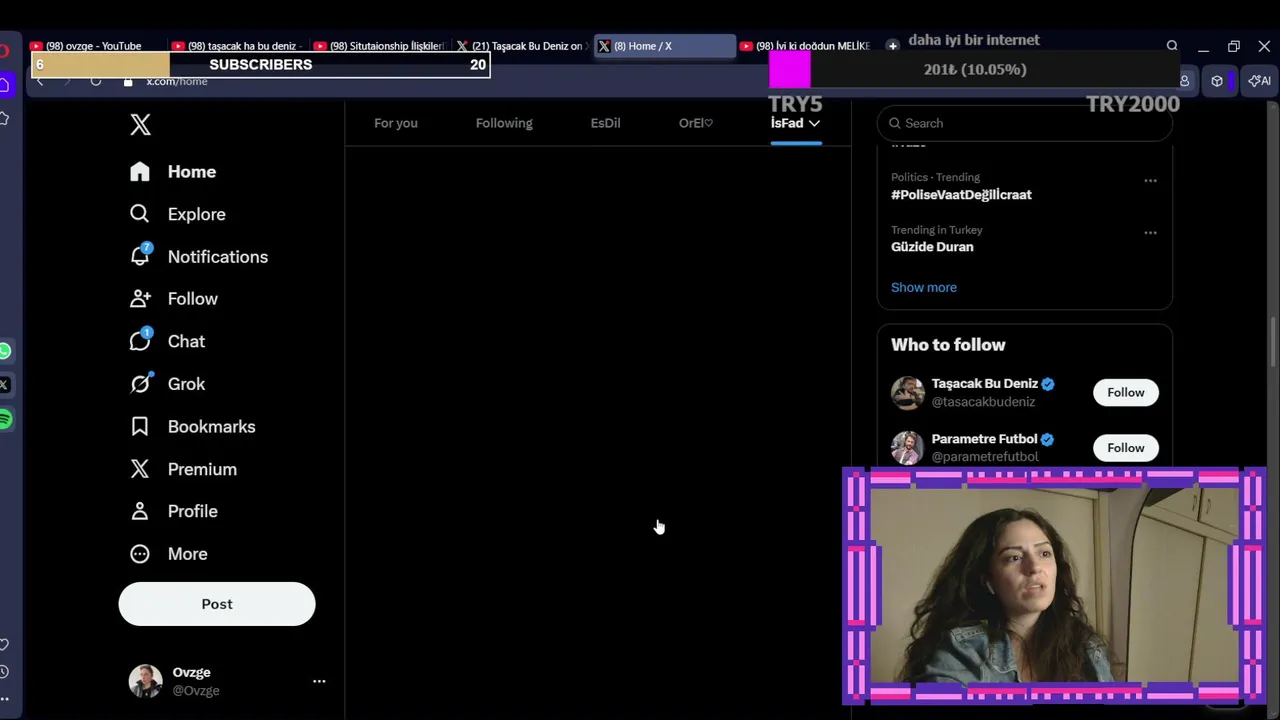Open trending topic Güzide Duran
The image size is (1280, 720).
point(932,247)
